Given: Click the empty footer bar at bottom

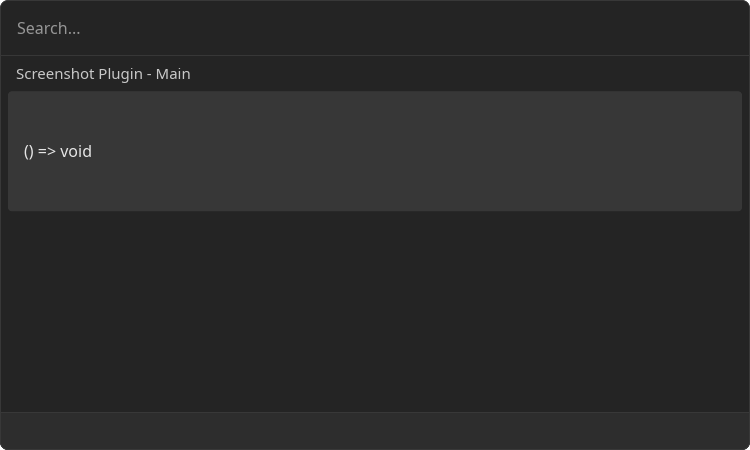Looking at the screenshot, I should click(x=375, y=431).
